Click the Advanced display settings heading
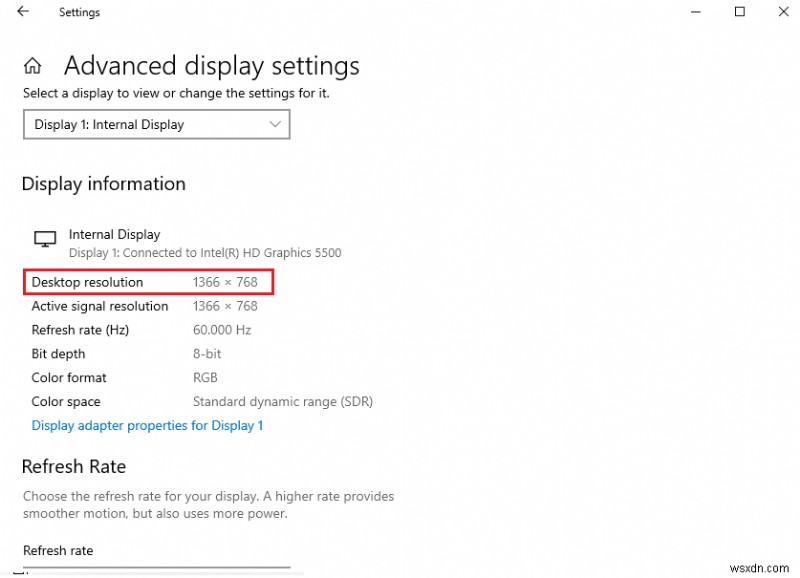 click(x=211, y=66)
